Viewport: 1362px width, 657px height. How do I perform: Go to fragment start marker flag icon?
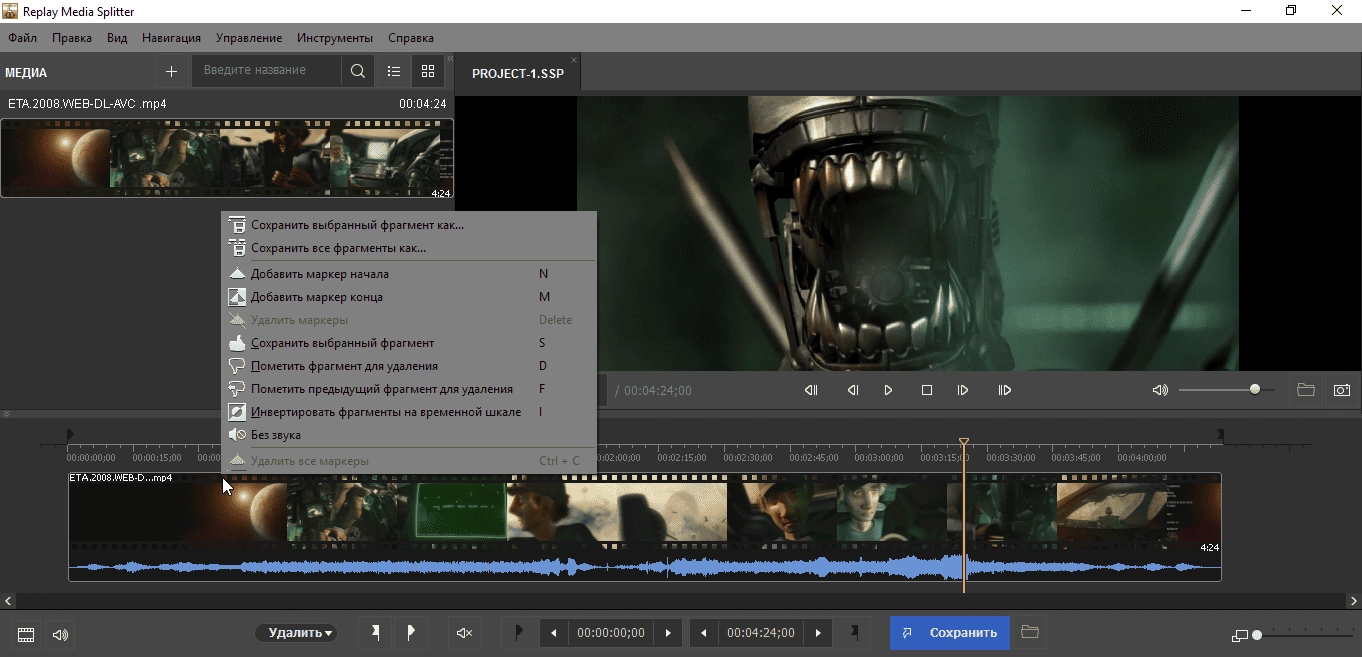click(x=519, y=633)
